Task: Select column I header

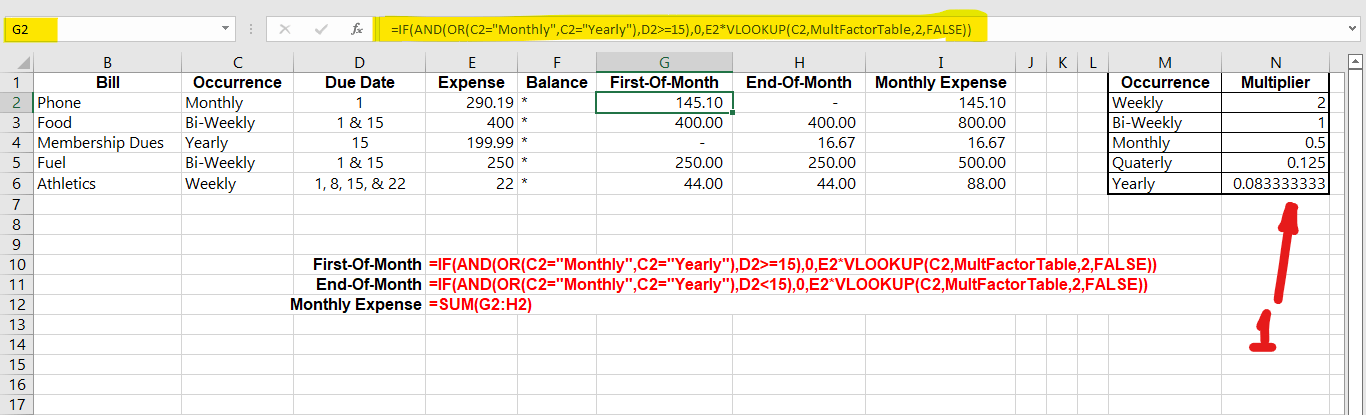Action: pos(940,62)
